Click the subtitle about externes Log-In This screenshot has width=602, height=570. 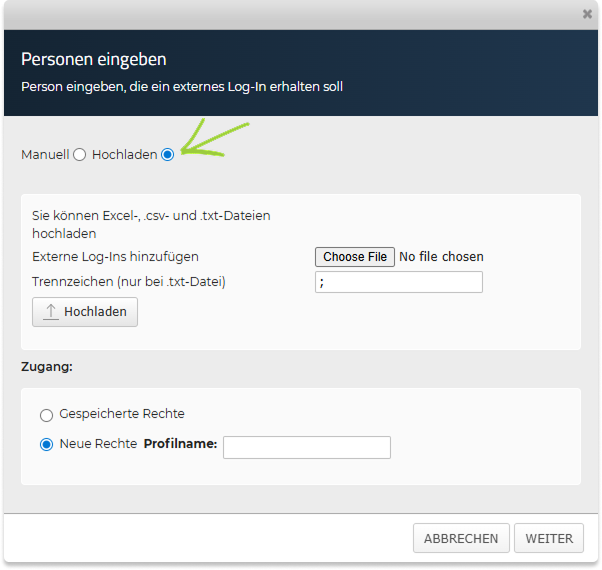pos(182,87)
